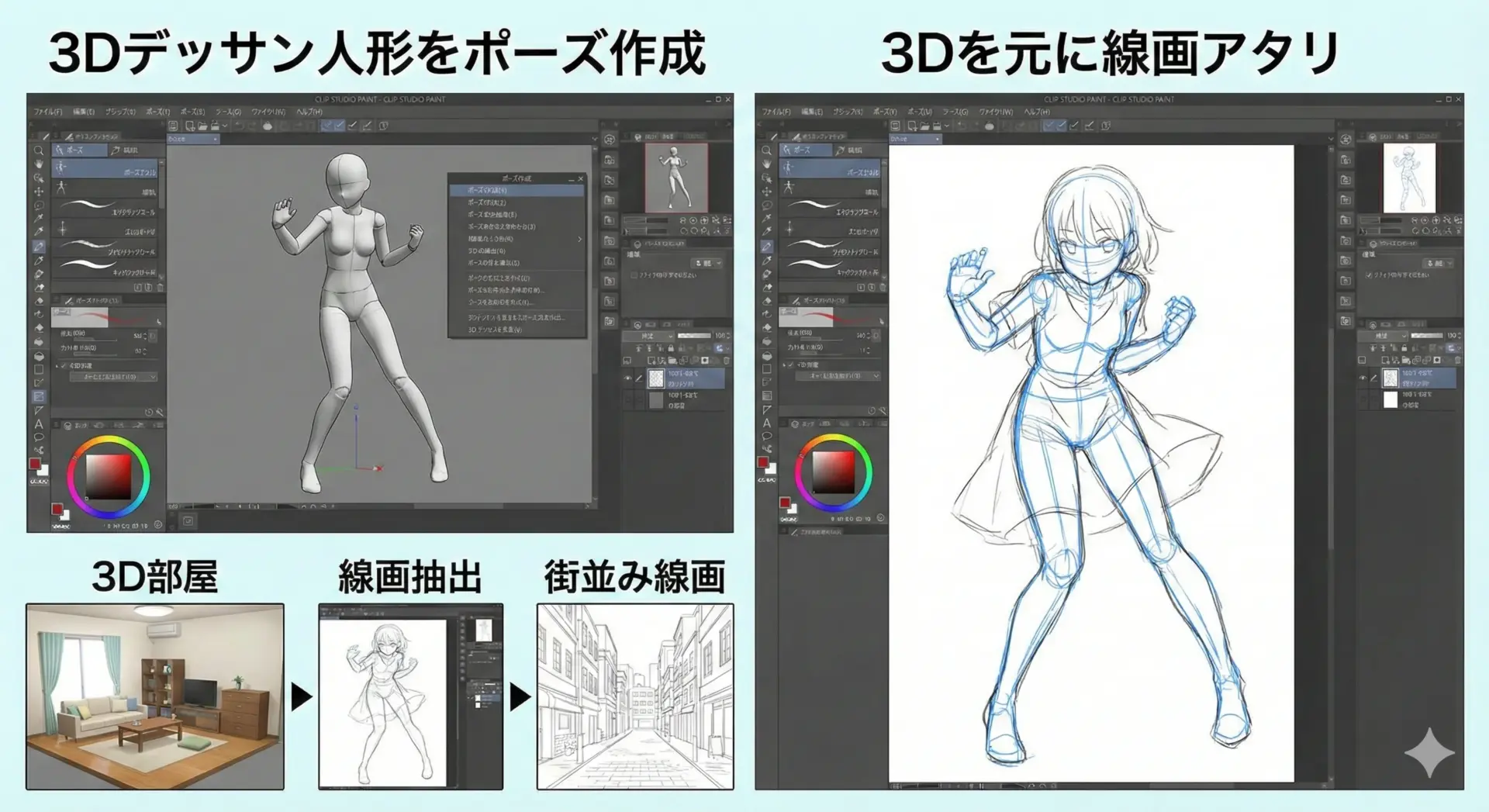
Task: Hide the top layer via eye icon, left window
Action: tap(628, 378)
